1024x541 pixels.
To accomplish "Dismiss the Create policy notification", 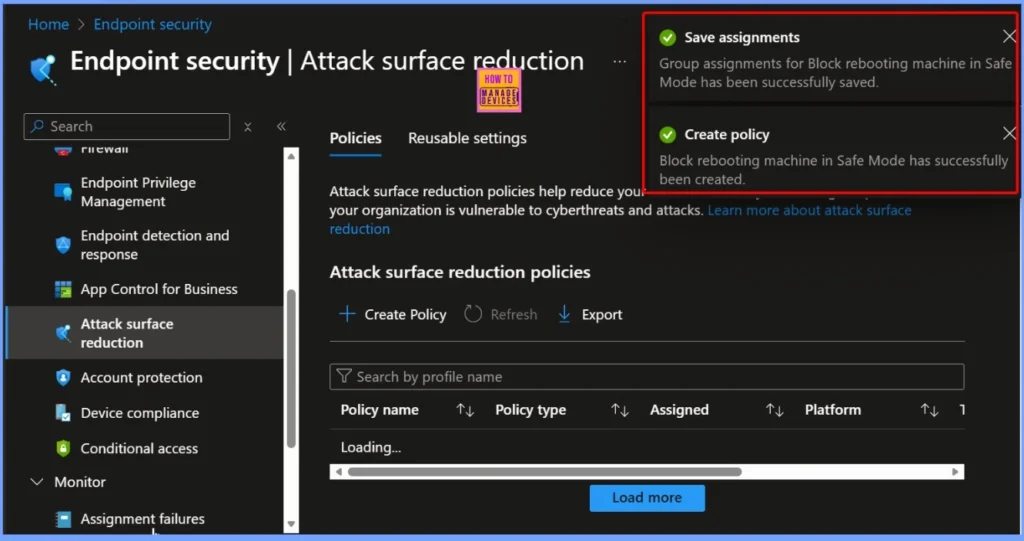I will click(x=1008, y=133).
